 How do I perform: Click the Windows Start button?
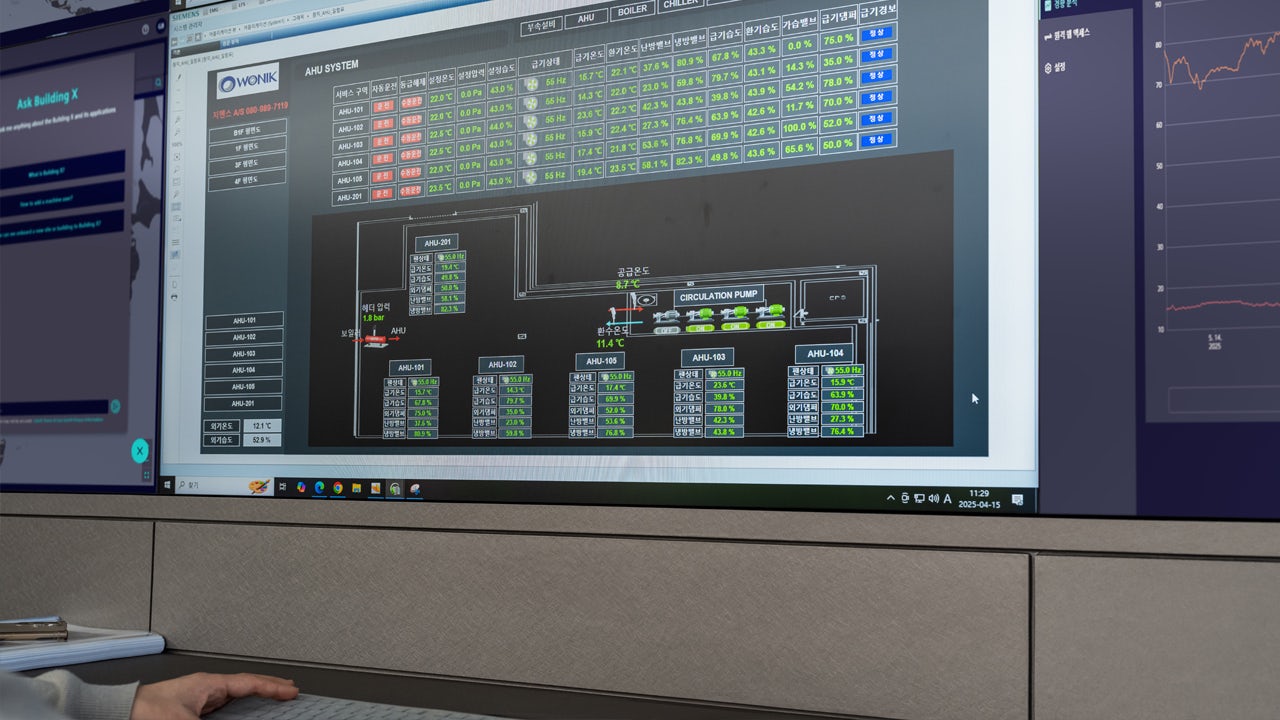[167, 483]
